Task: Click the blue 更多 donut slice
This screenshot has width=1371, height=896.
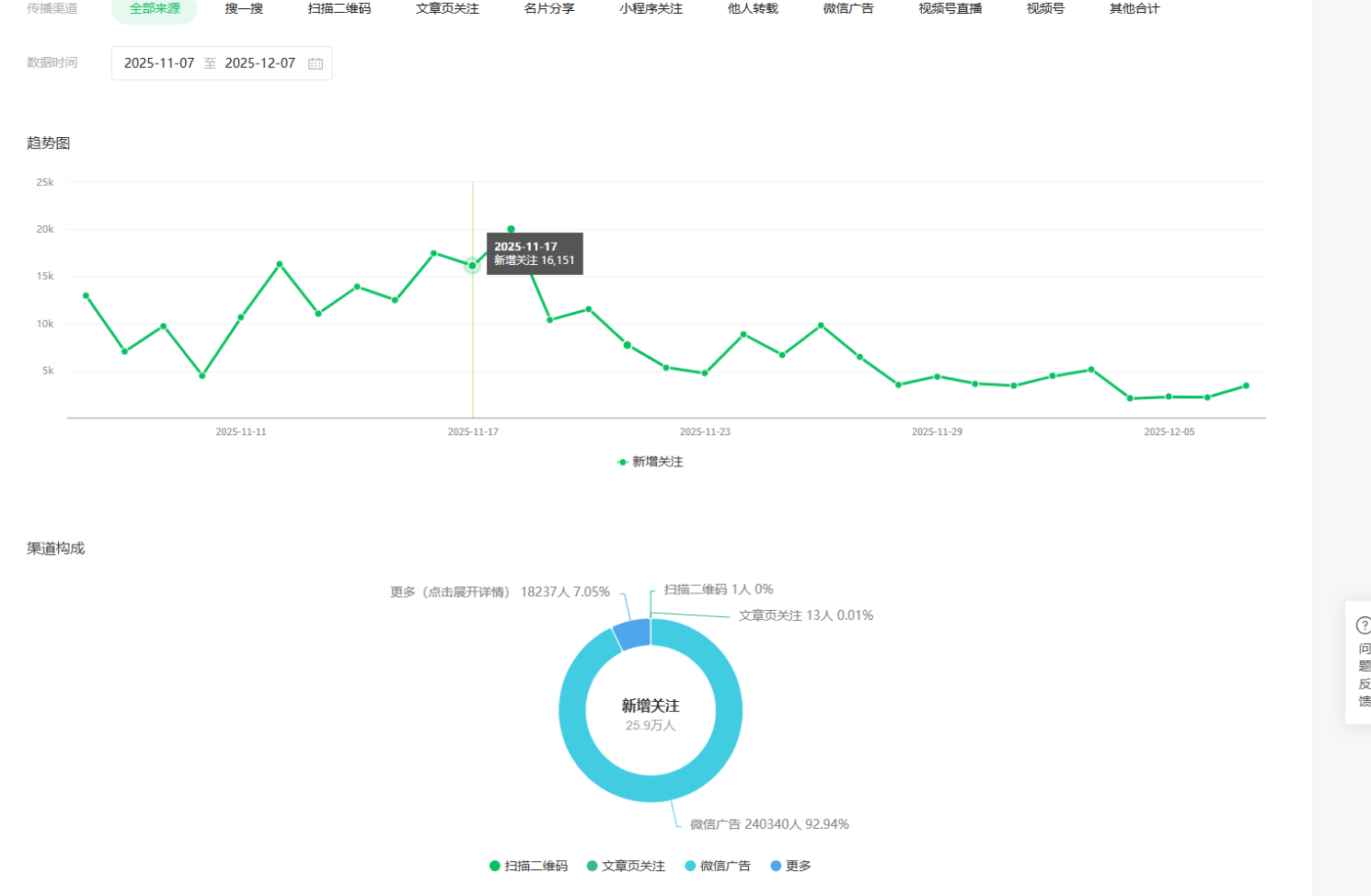Action: [633, 635]
